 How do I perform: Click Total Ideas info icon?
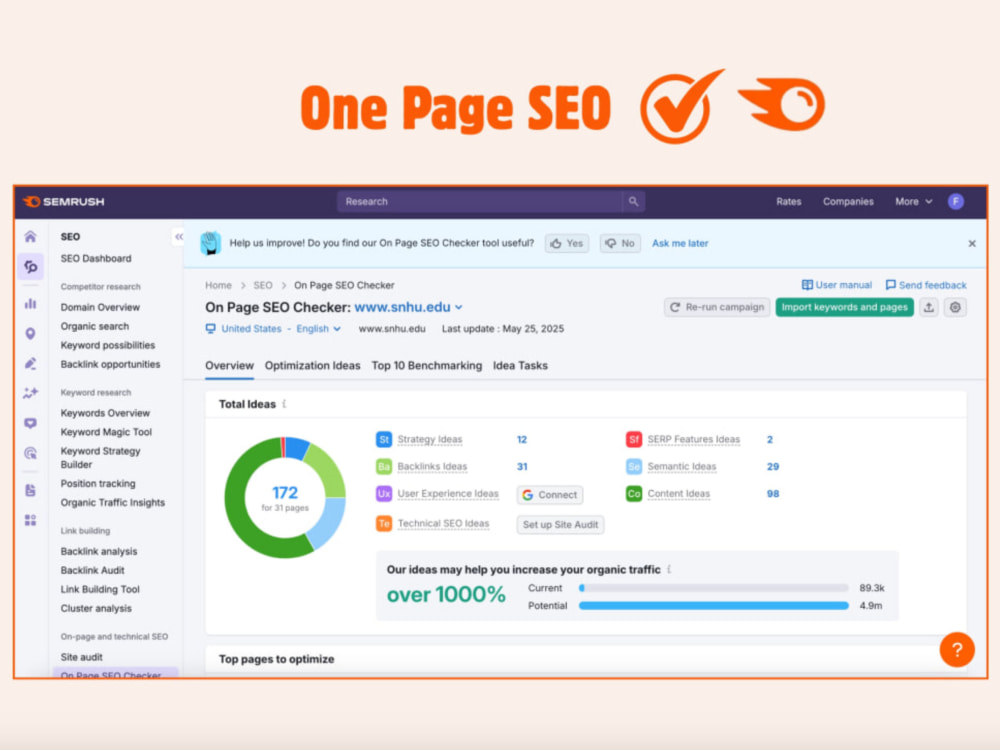tap(284, 404)
